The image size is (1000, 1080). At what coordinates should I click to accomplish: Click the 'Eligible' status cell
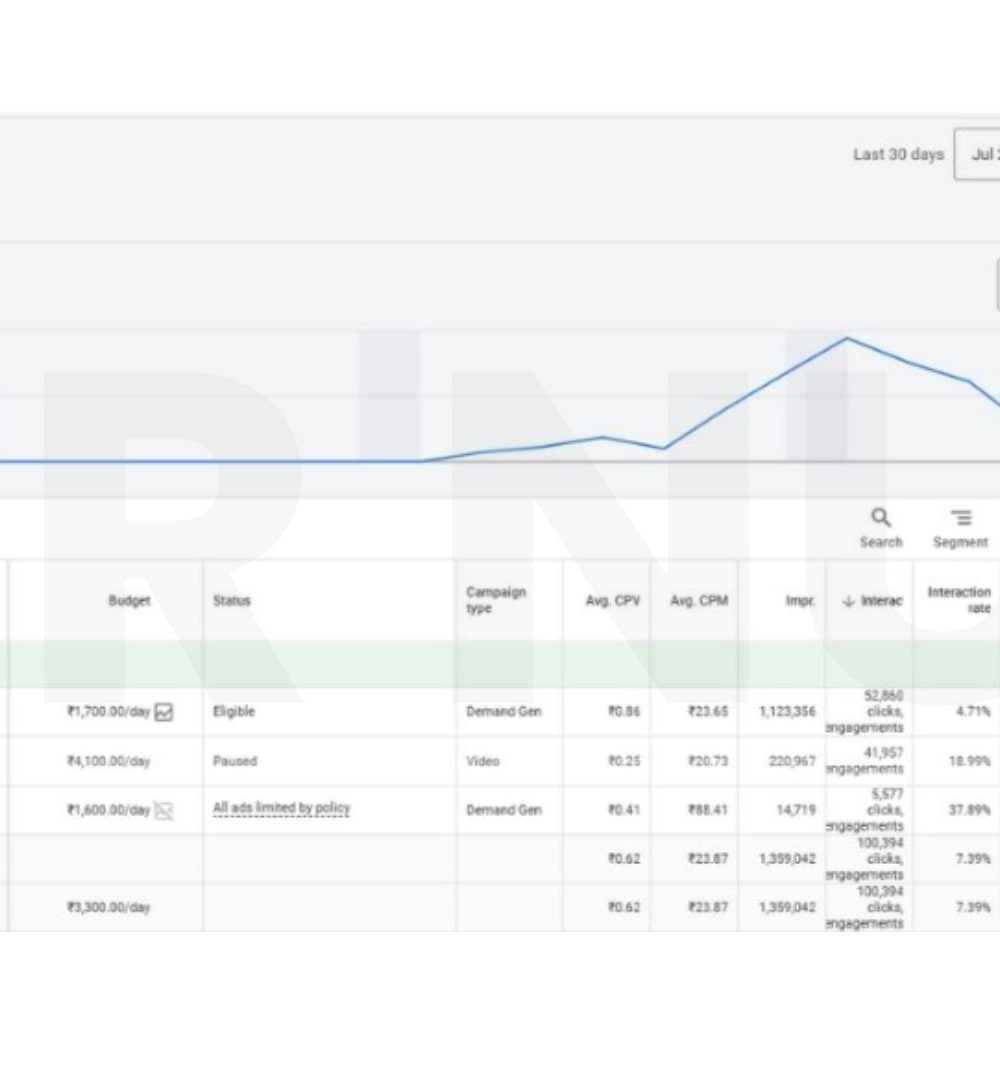tap(233, 712)
